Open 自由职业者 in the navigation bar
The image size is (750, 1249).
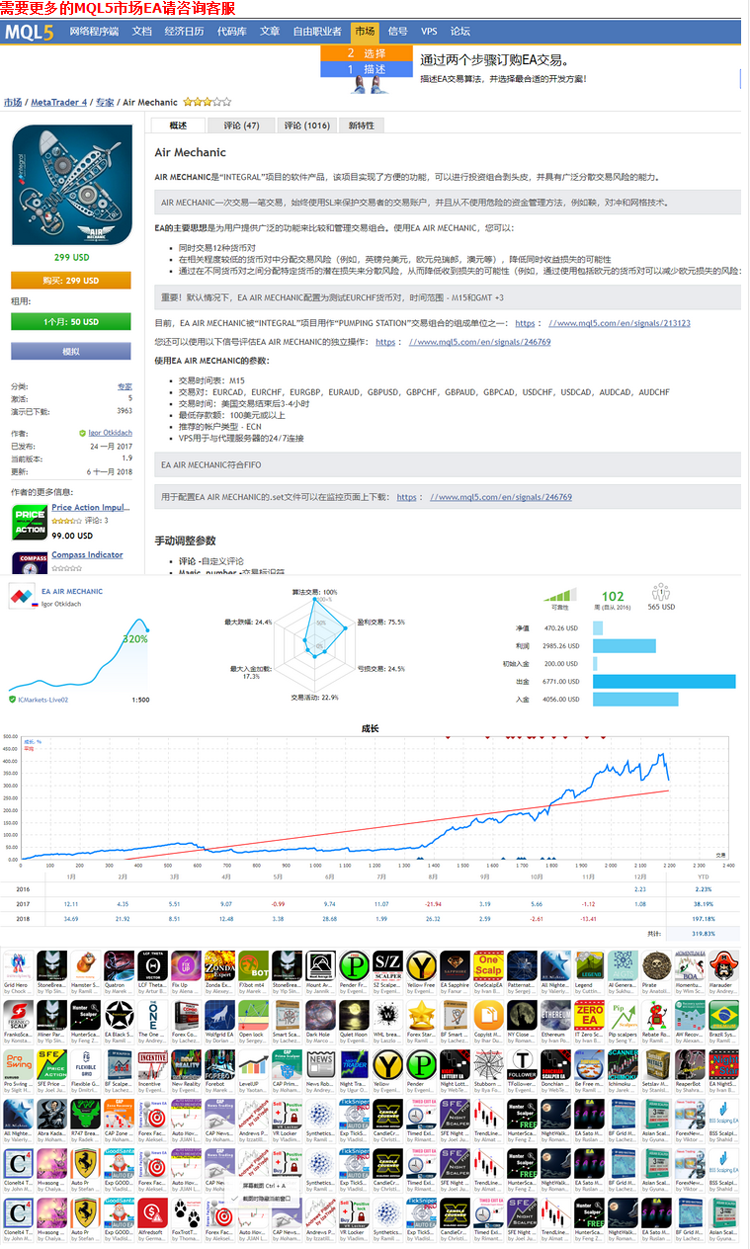[316, 32]
